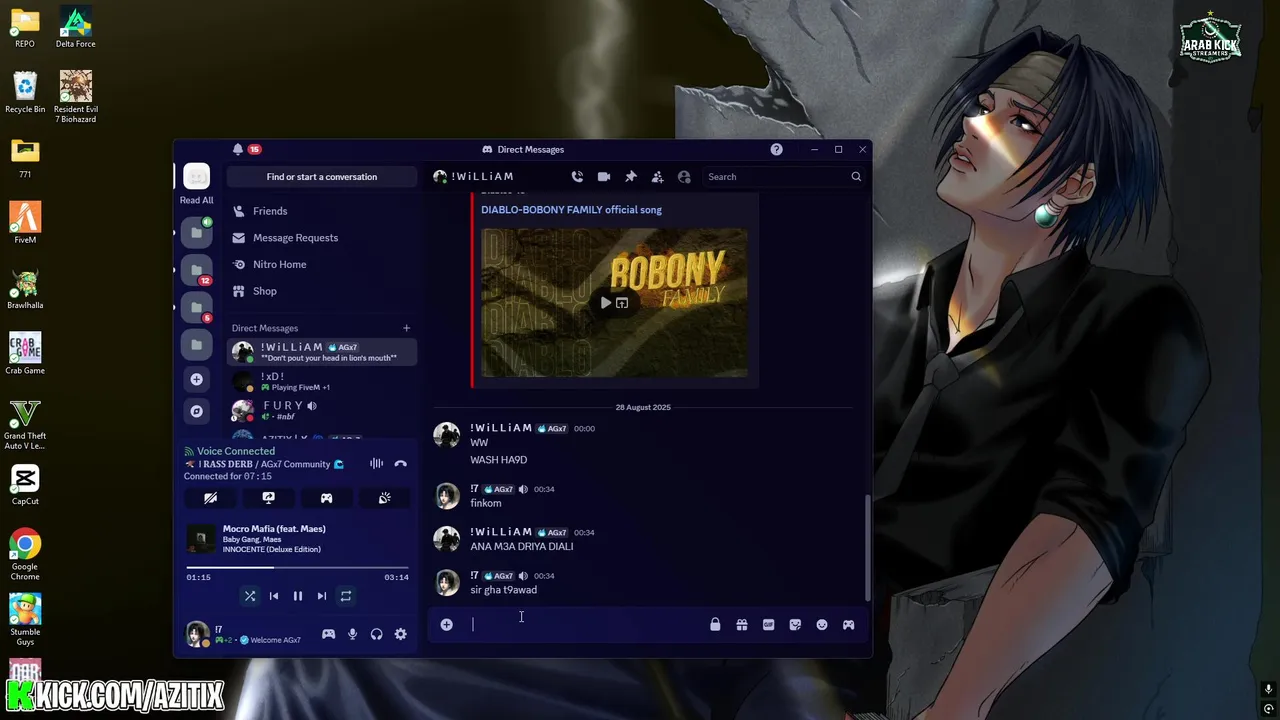
Task: Open the !xD! conversation
Action: point(322,381)
